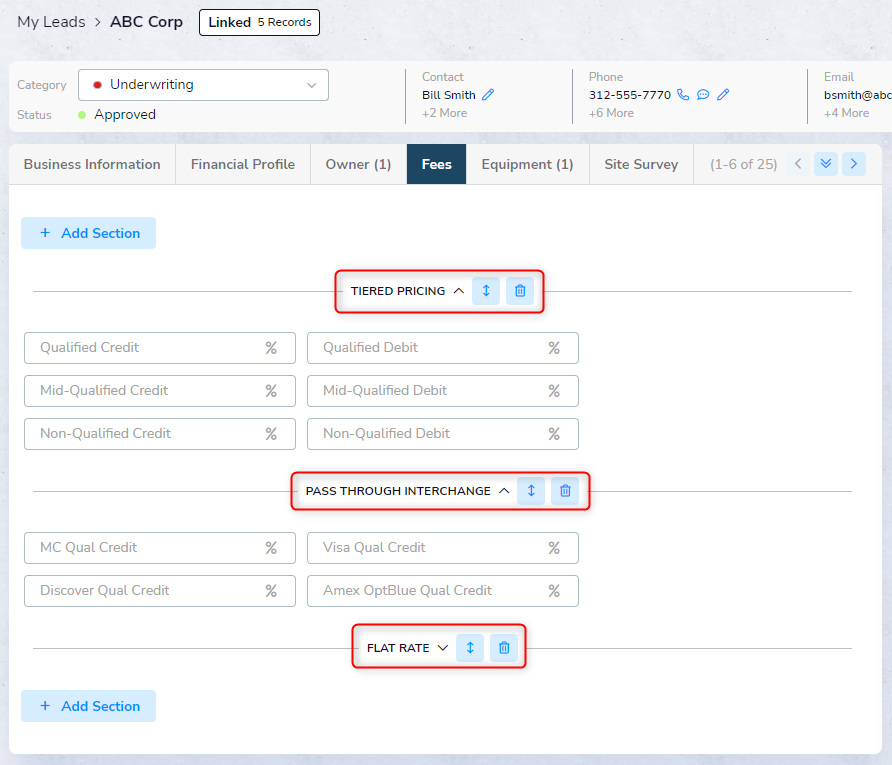The image size is (892, 765).
Task: Focus the Discover Qual Credit field
Action: tap(160, 591)
